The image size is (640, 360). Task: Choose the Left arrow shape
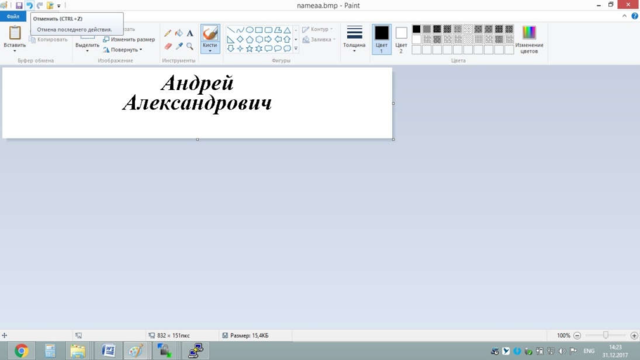pyautogui.click(x=278, y=39)
